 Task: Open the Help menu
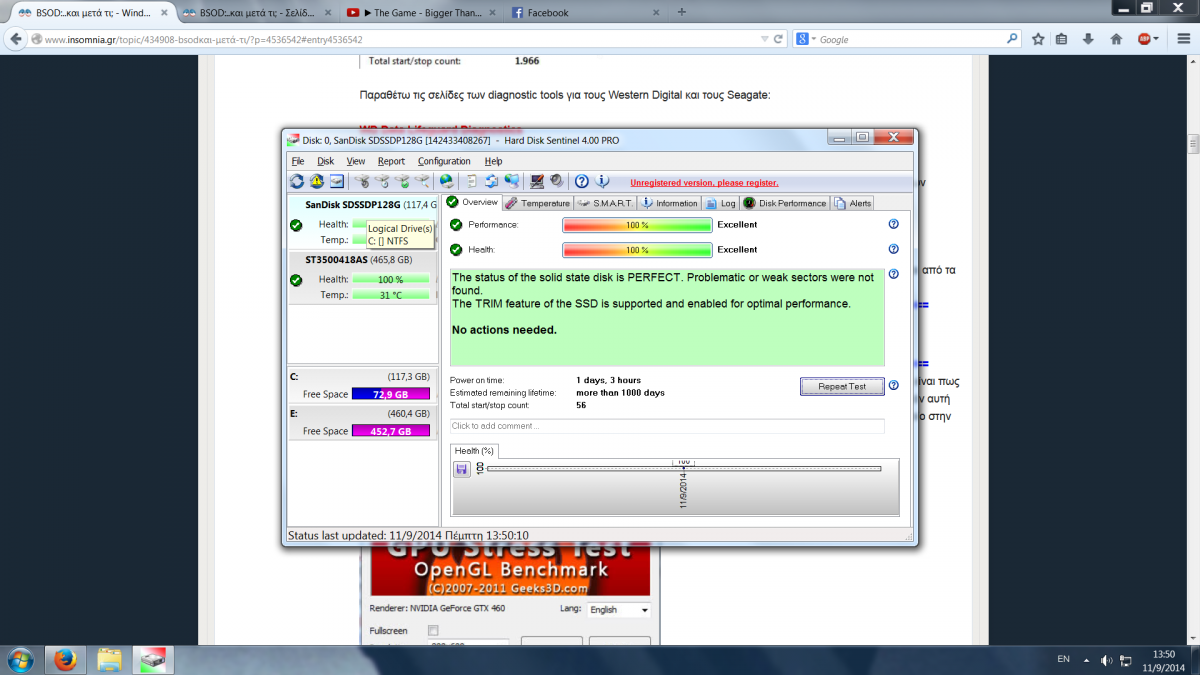(x=494, y=161)
